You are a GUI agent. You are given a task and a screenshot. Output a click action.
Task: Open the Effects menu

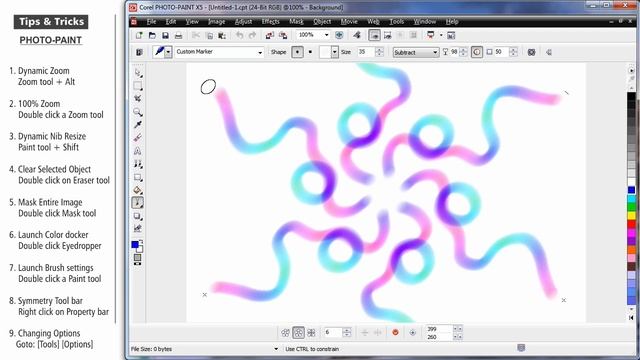pyautogui.click(x=270, y=22)
